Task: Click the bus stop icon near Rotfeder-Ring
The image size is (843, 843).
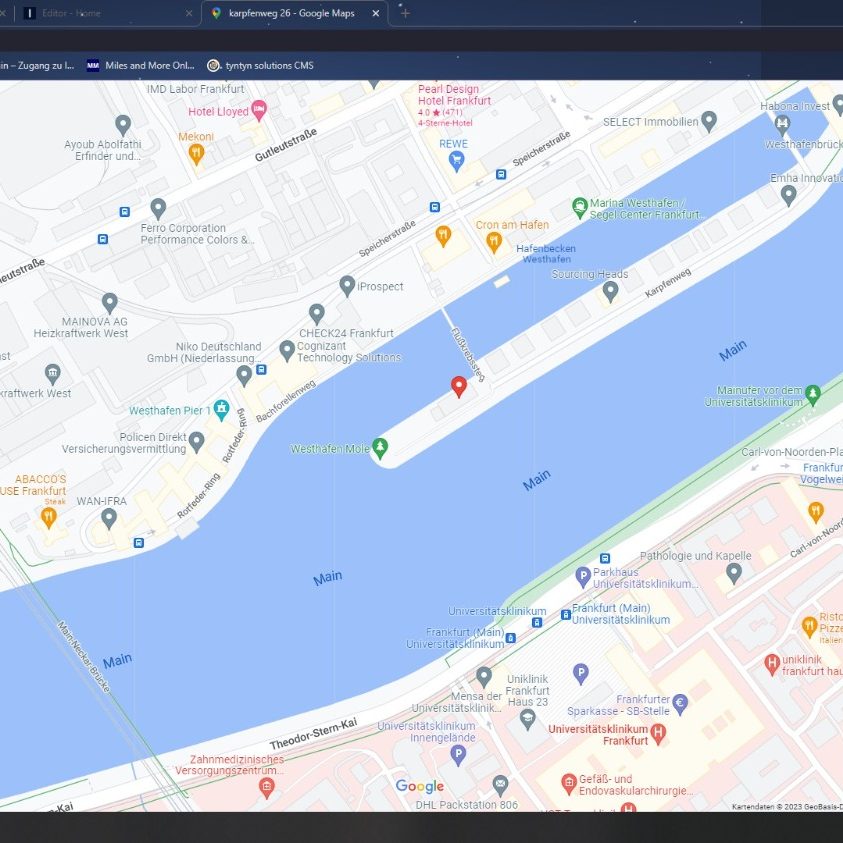Action: 139,542
